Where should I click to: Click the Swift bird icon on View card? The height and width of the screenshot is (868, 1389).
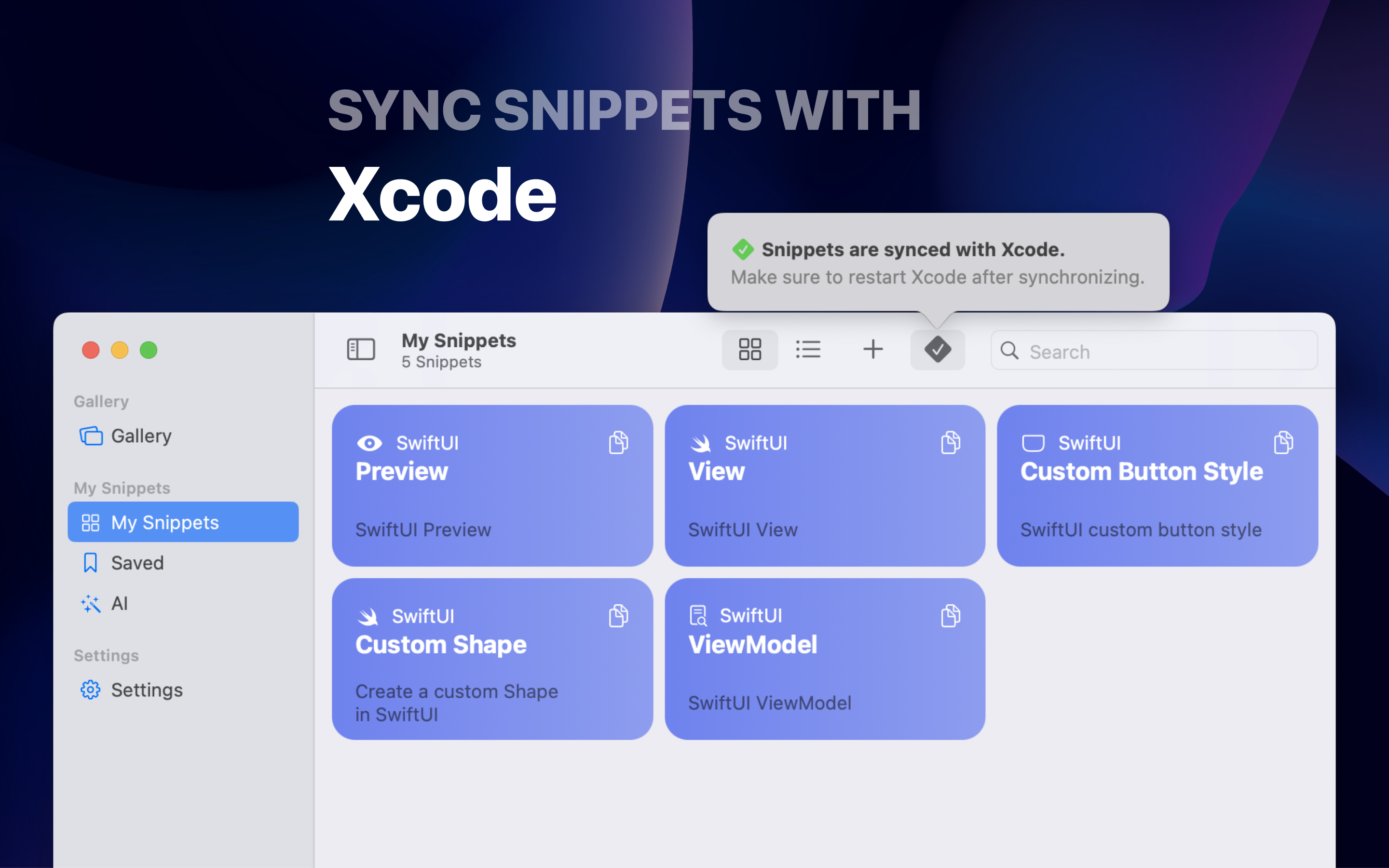(701, 443)
